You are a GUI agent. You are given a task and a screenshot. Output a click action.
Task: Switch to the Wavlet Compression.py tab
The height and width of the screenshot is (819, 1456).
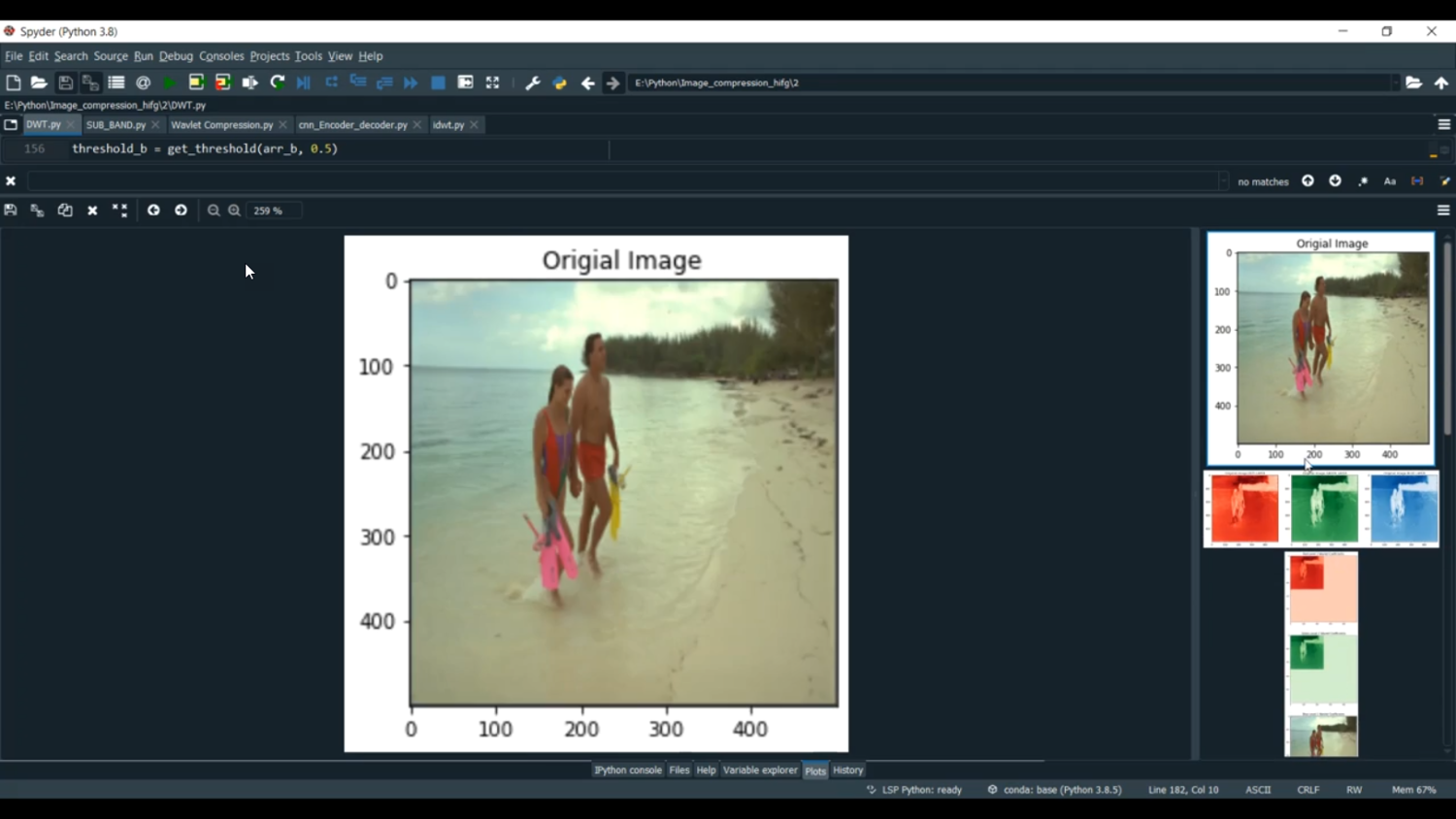pos(221,124)
